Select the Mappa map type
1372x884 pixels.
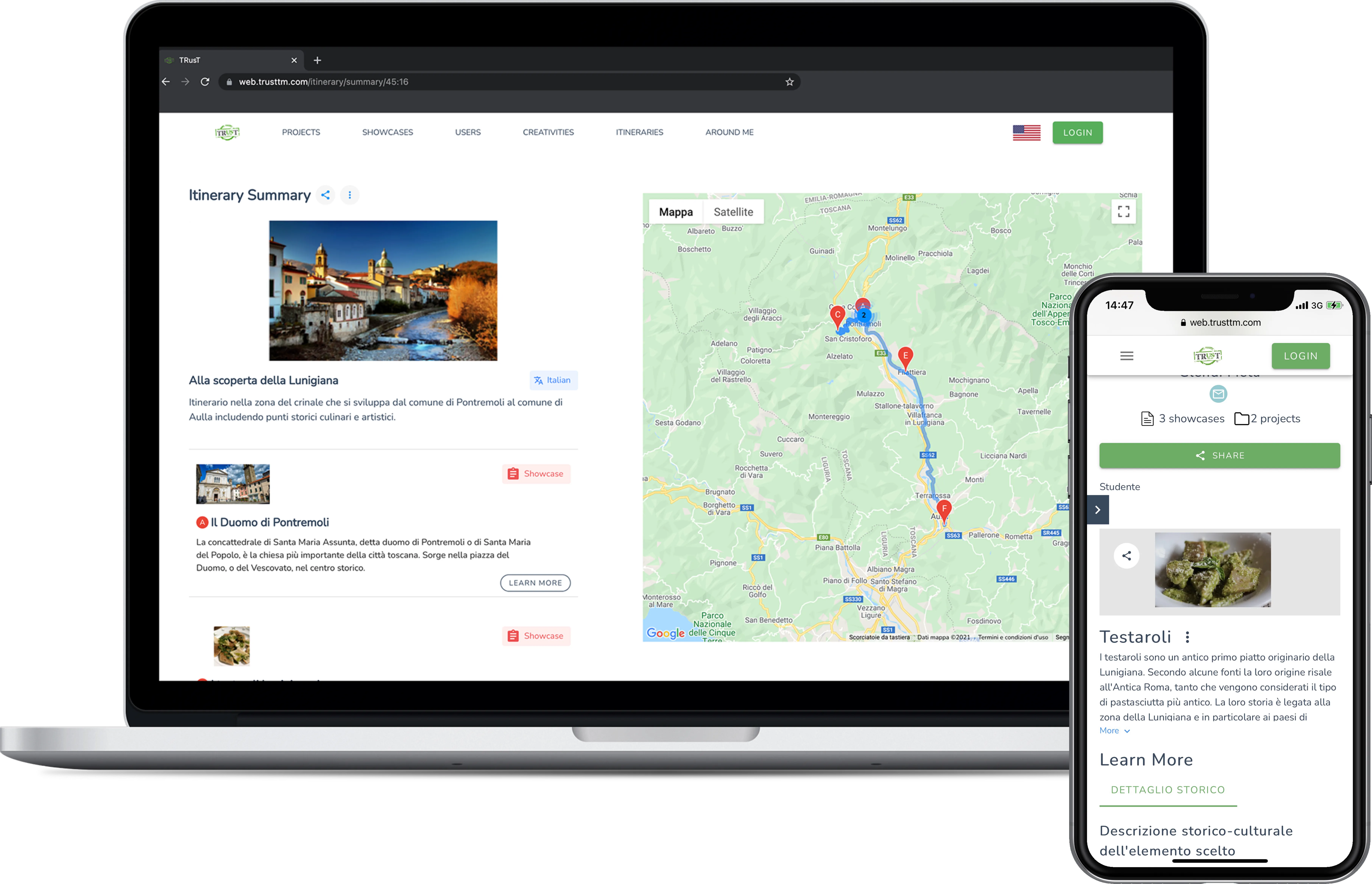click(675, 212)
